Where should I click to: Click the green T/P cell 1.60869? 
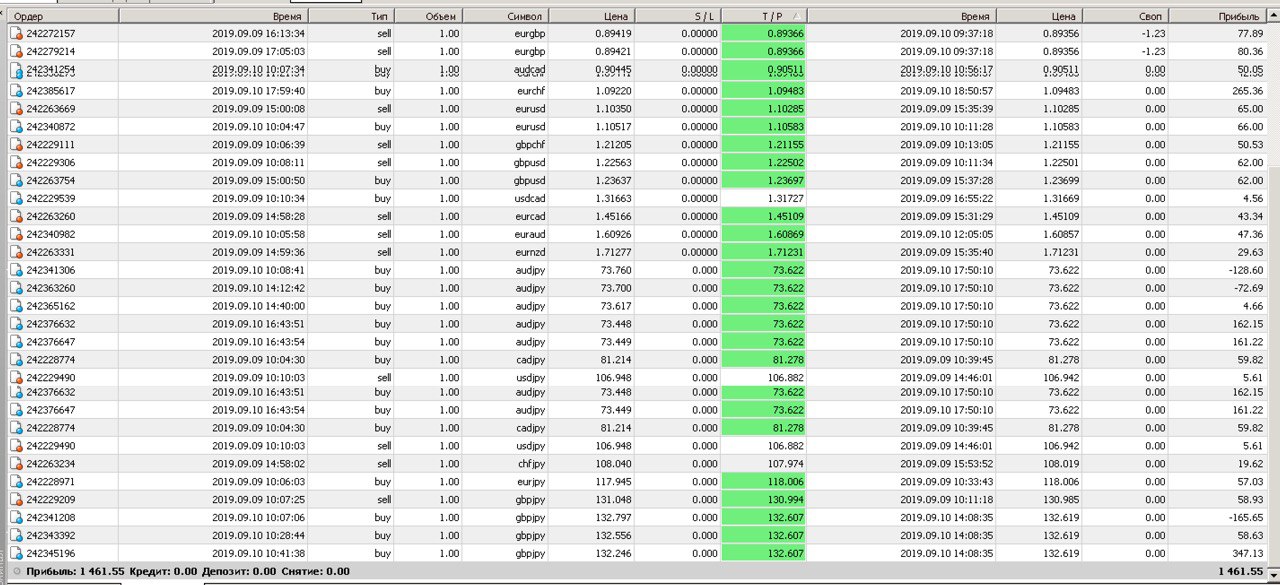tap(763, 235)
